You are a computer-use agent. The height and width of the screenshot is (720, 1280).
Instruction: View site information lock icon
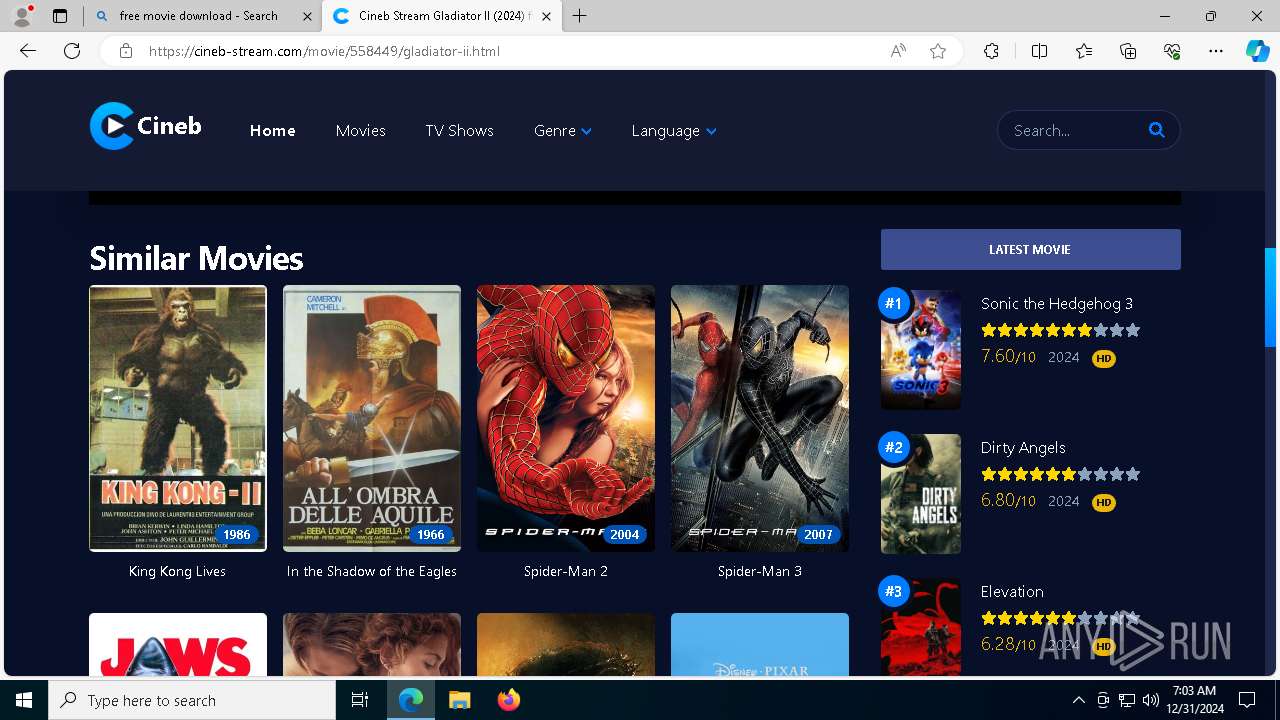pos(126,51)
